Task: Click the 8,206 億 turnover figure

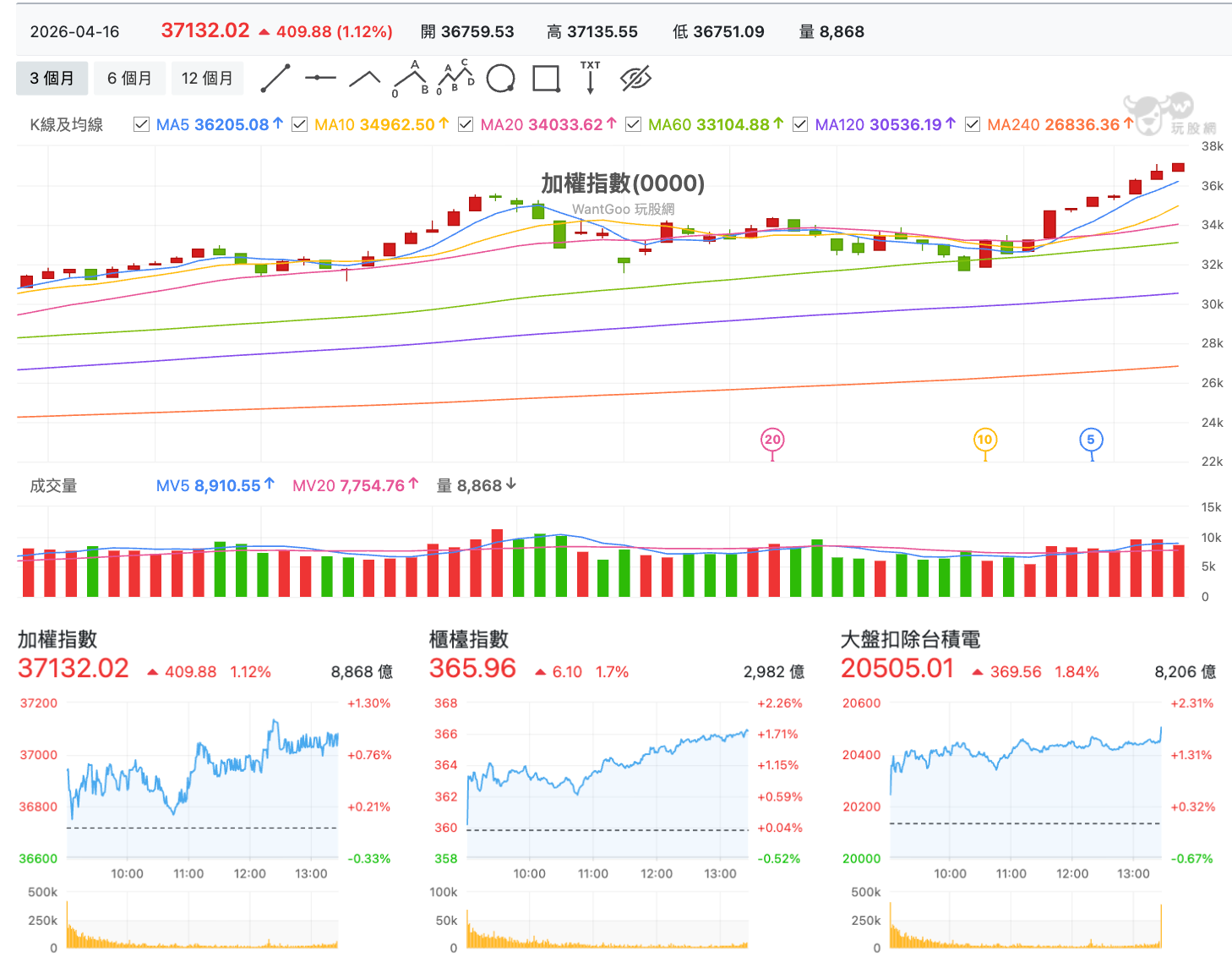Action: coord(1186,672)
